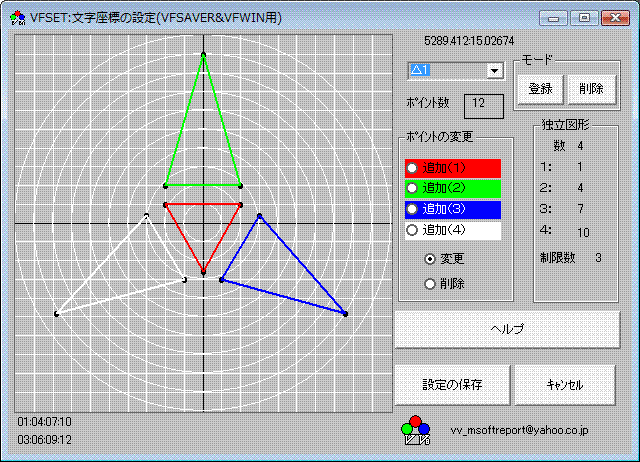The image size is (640, 462).
Task: Click the ポイント数 field showing 12
Action: point(484,106)
